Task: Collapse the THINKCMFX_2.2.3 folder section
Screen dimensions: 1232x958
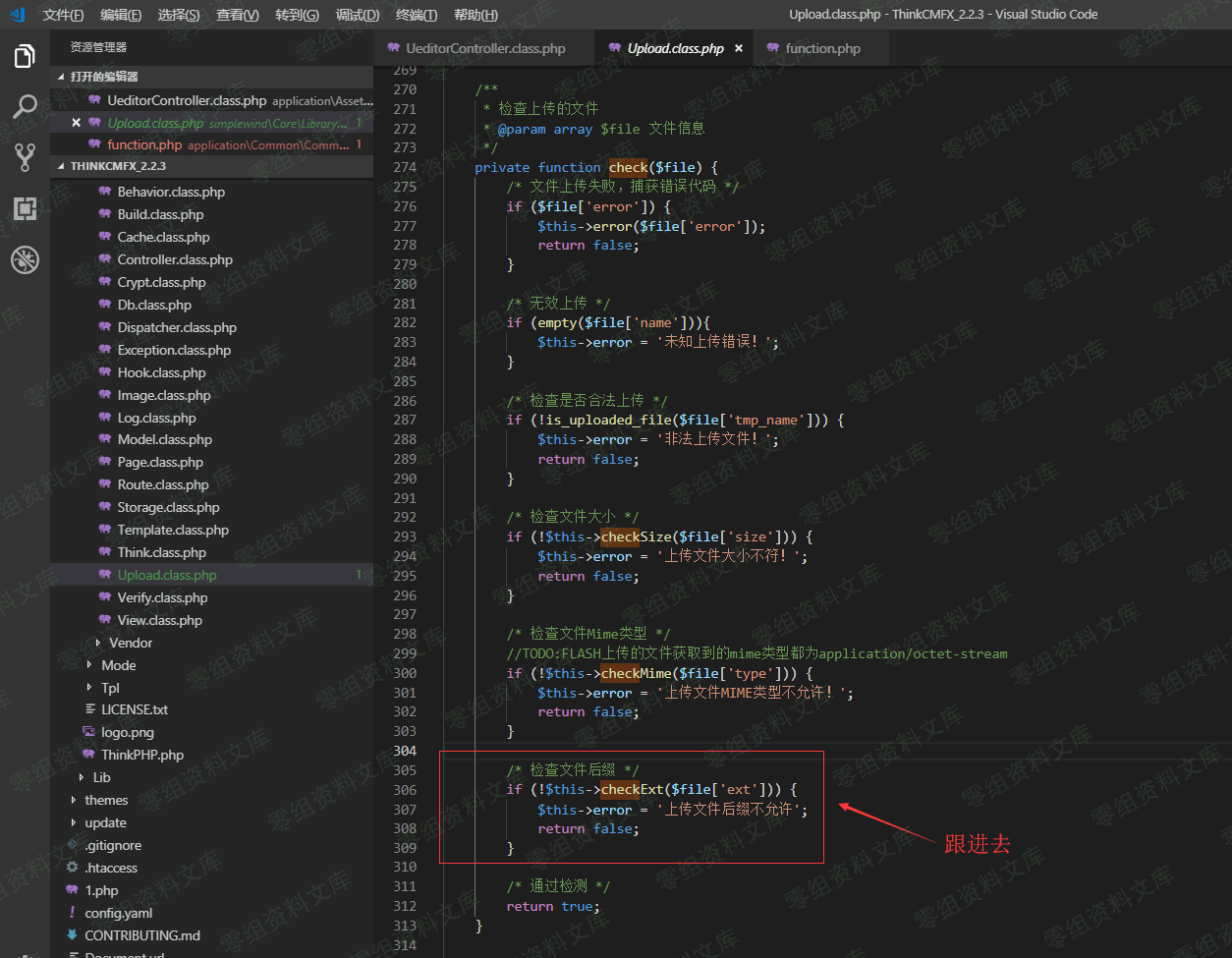Action: pos(117,166)
